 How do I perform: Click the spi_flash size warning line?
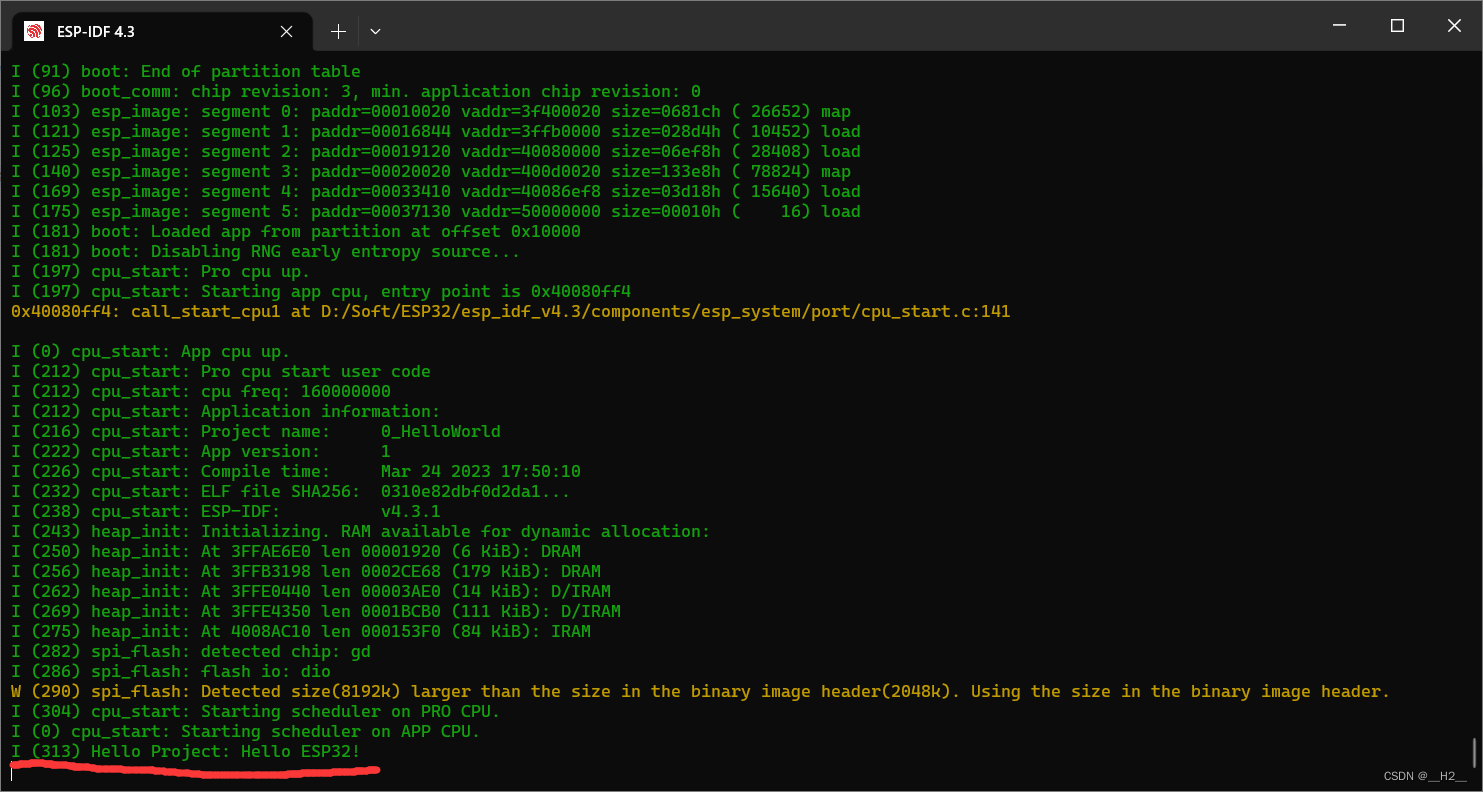(x=700, y=691)
